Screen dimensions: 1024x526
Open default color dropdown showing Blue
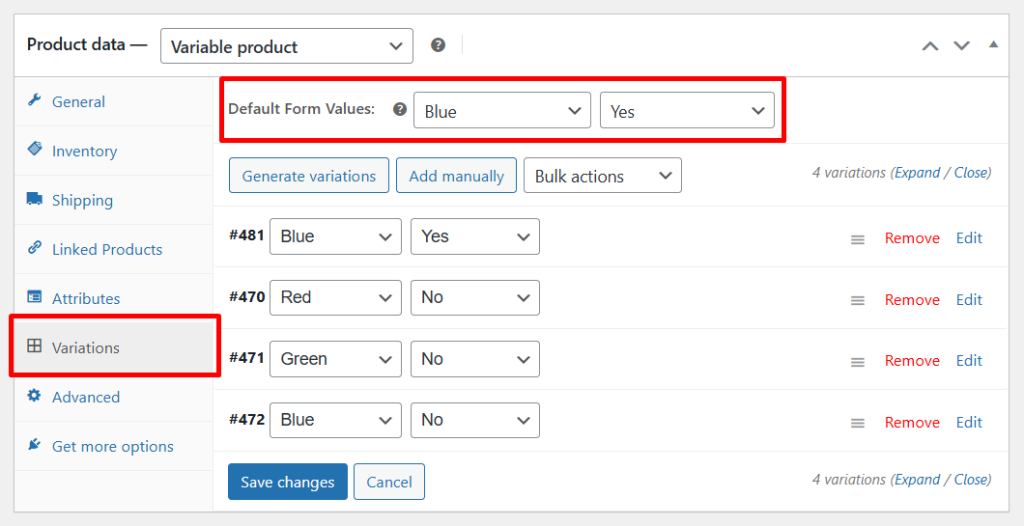point(502,110)
